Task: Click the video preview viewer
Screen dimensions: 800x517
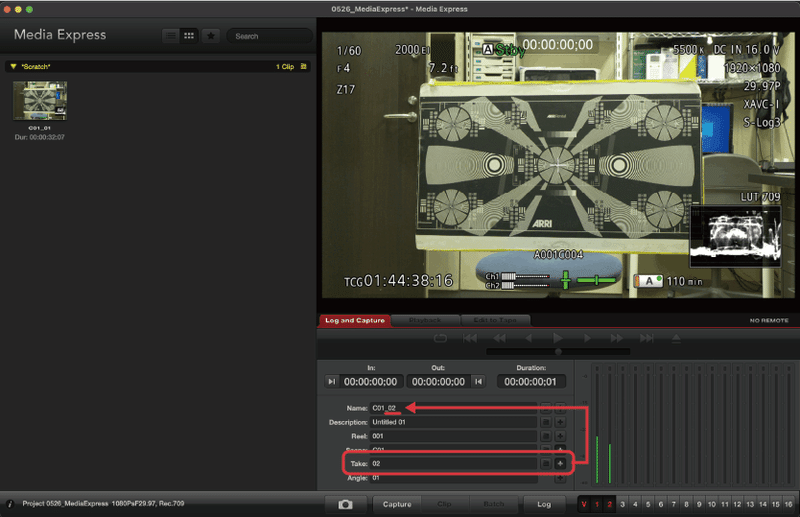Action: pos(558,165)
